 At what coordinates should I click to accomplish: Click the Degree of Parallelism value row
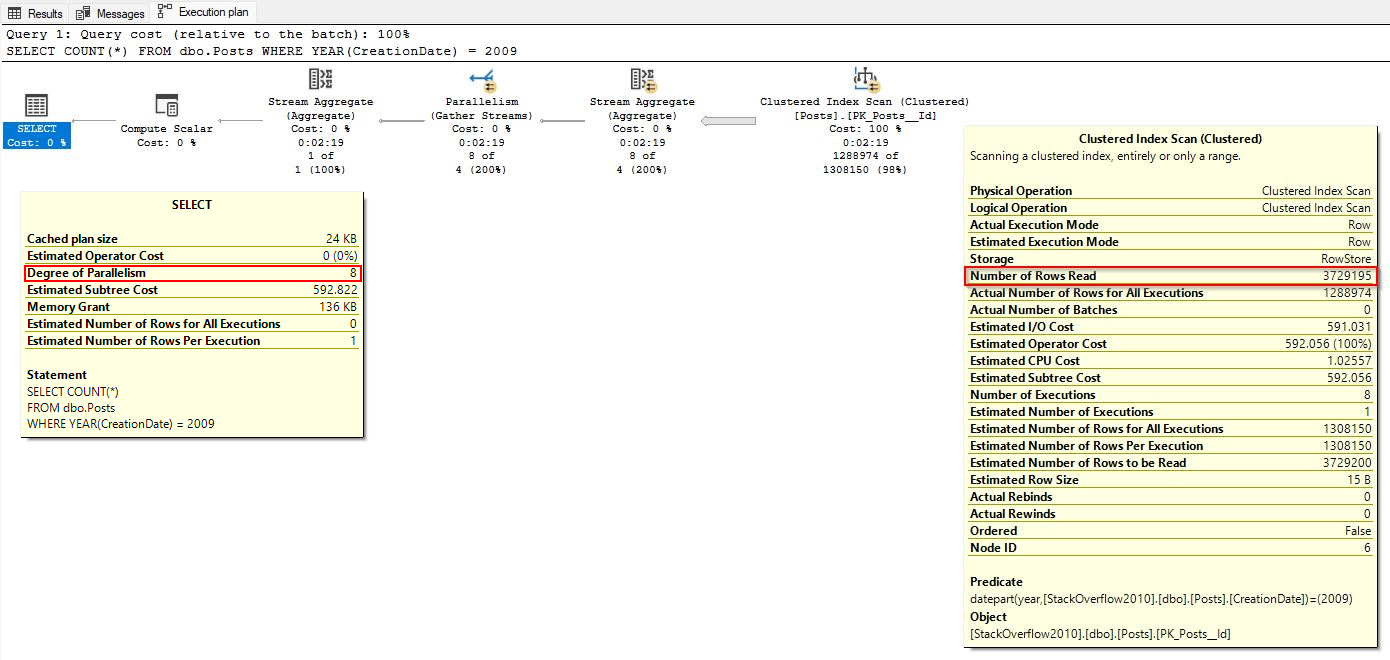(192, 273)
